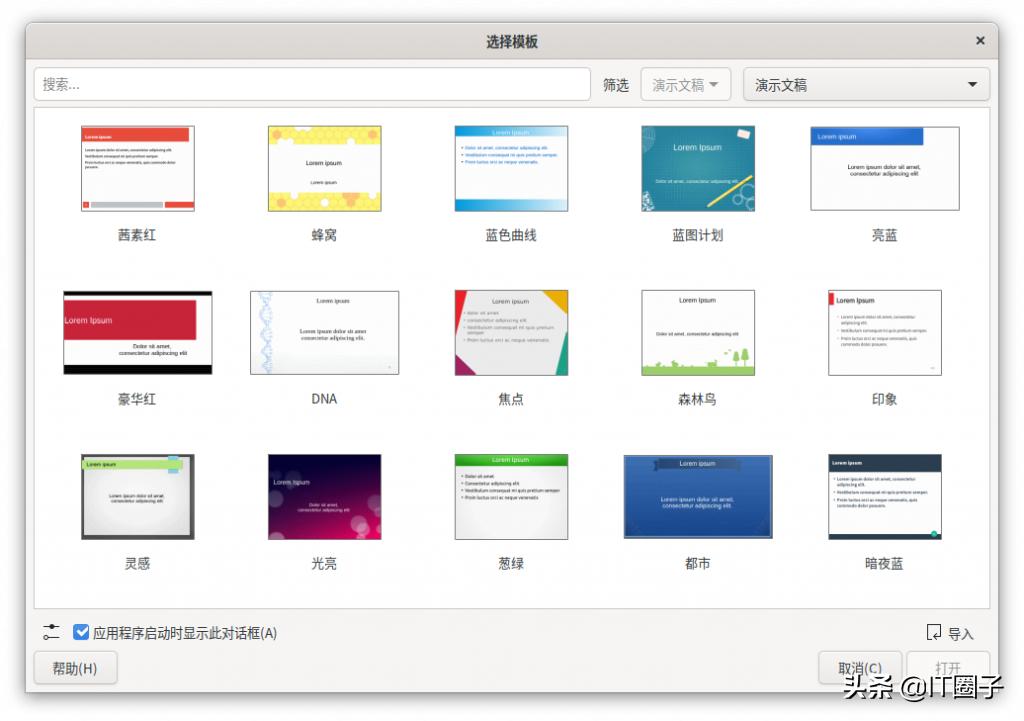Open the filter options icon at bottom left
The image size is (1024, 721).
tap(51, 631)
